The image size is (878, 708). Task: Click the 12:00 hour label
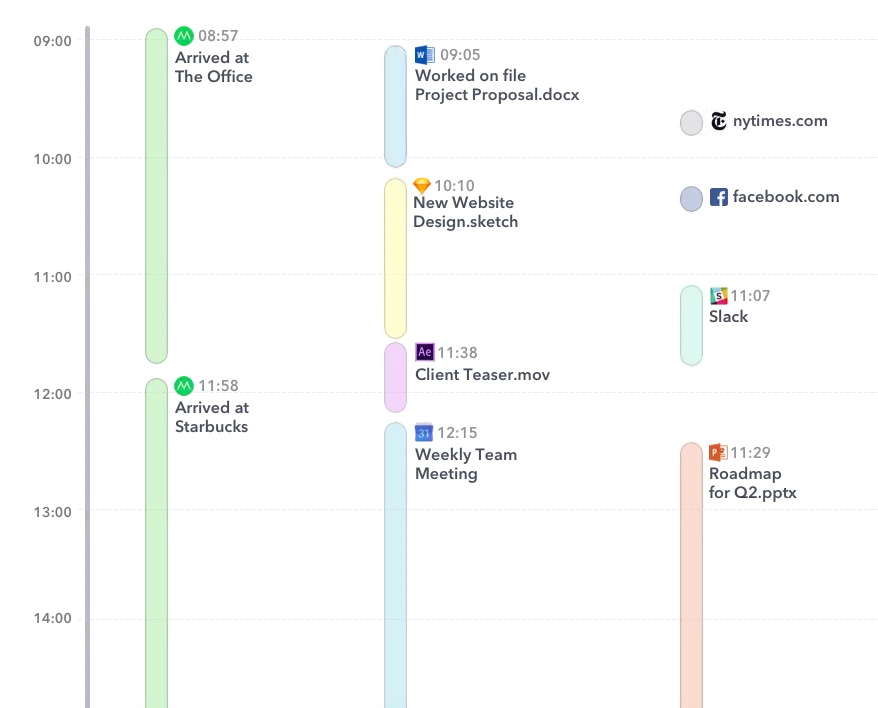[x=53, y=394]
